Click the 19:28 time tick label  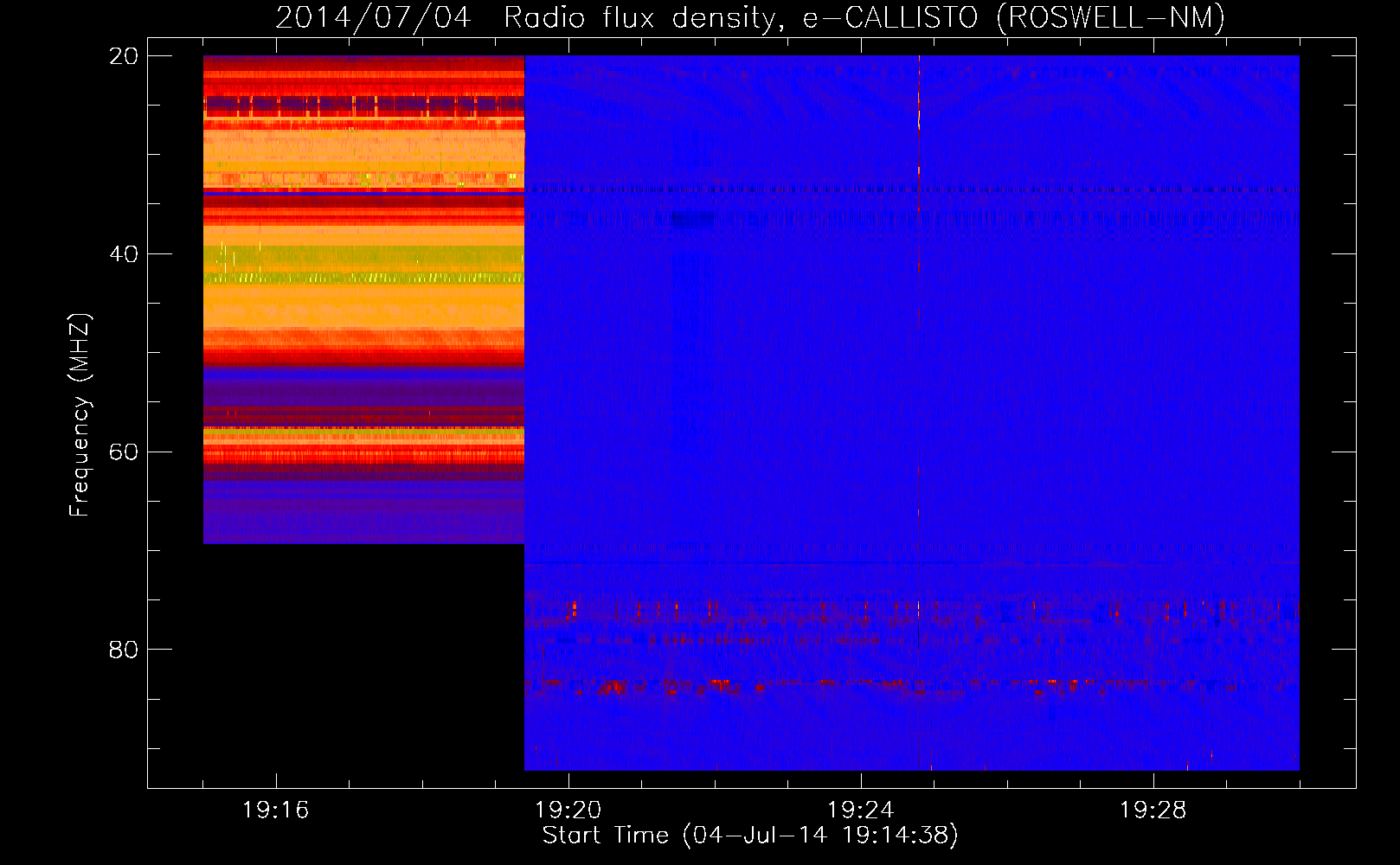pyautogui.click(x=1153, y=811)
